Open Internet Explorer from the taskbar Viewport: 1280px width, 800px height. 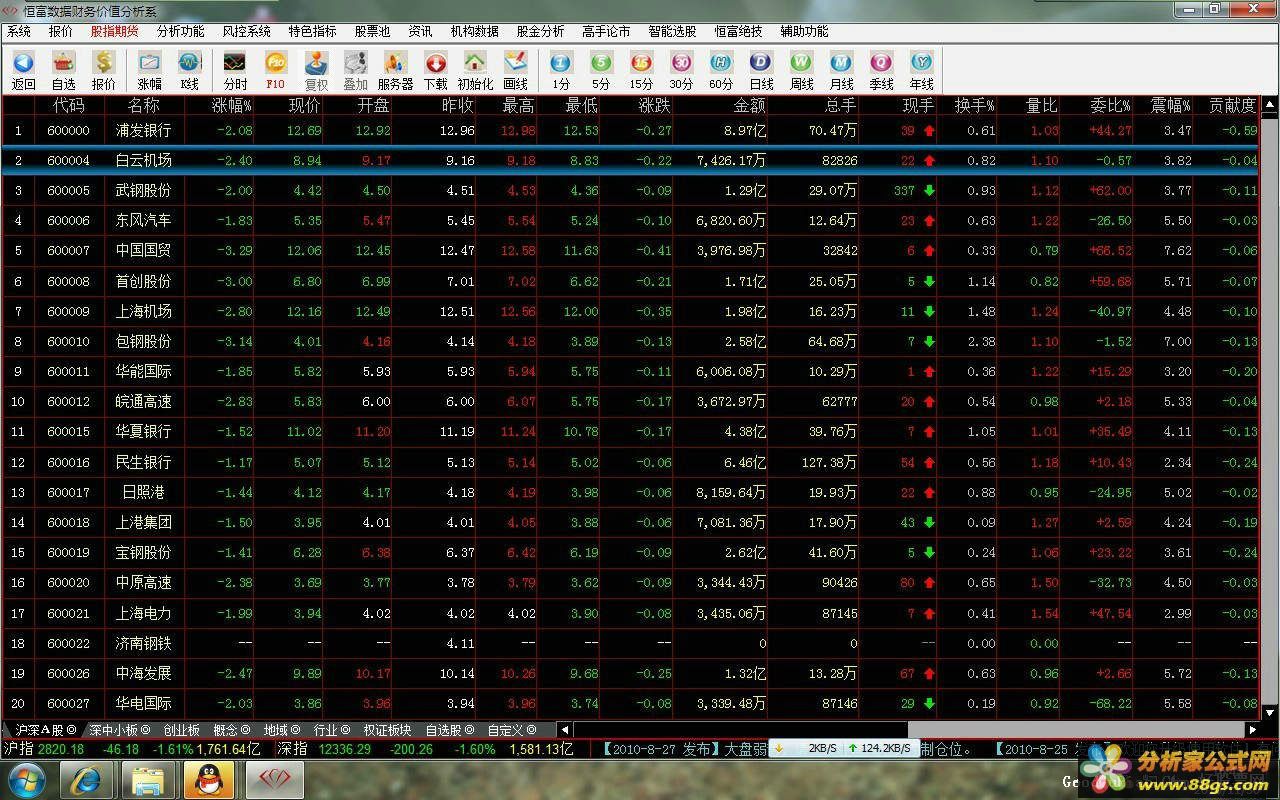coord(86,779)
